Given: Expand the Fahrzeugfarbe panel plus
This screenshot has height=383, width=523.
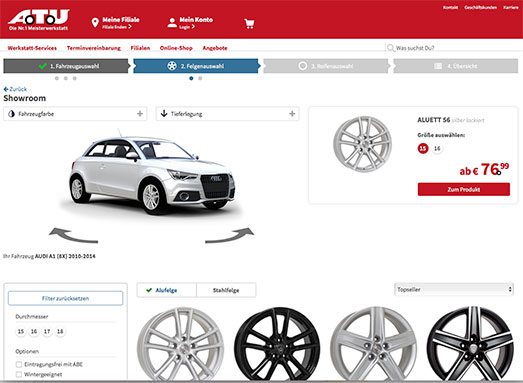Looking at the screenshot, I should click(x=140, y=114).
